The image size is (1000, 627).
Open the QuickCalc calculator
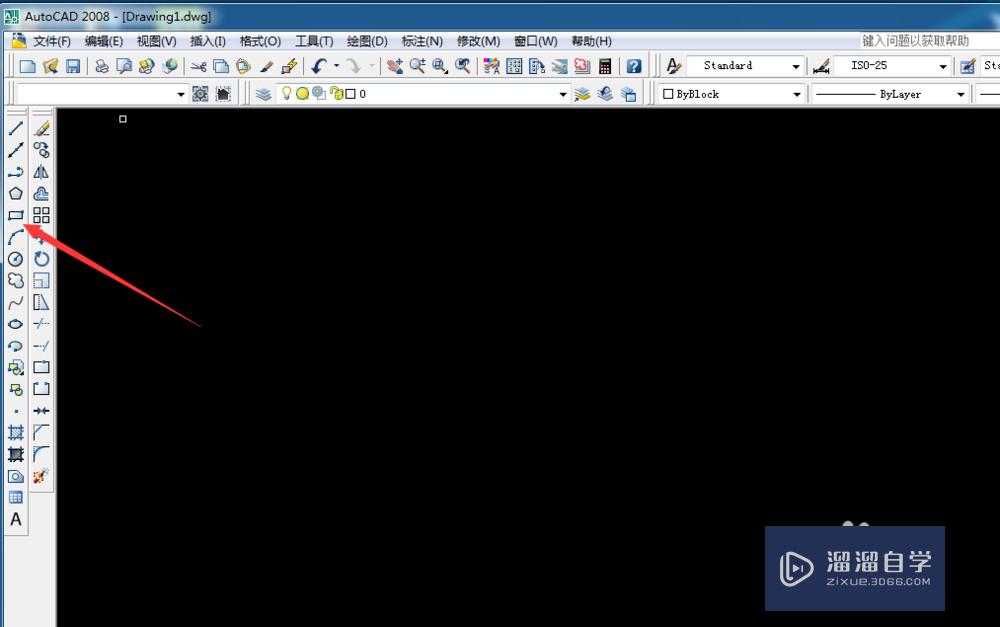(604, 65)
